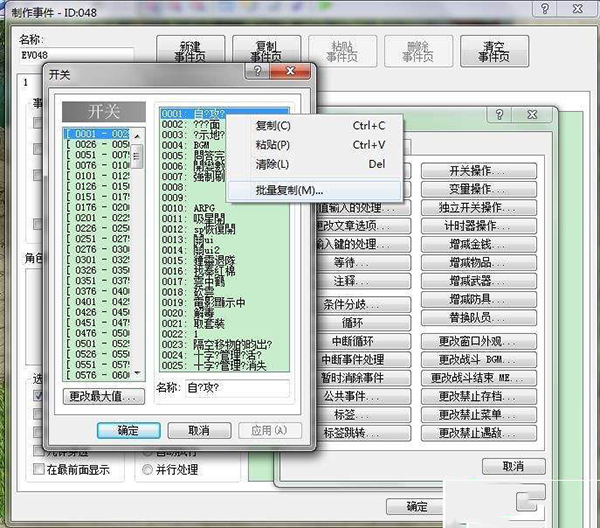This screenshot has height=528, width=600.
Task: Click the 更改窗口外观... command button
Action: 479,341
